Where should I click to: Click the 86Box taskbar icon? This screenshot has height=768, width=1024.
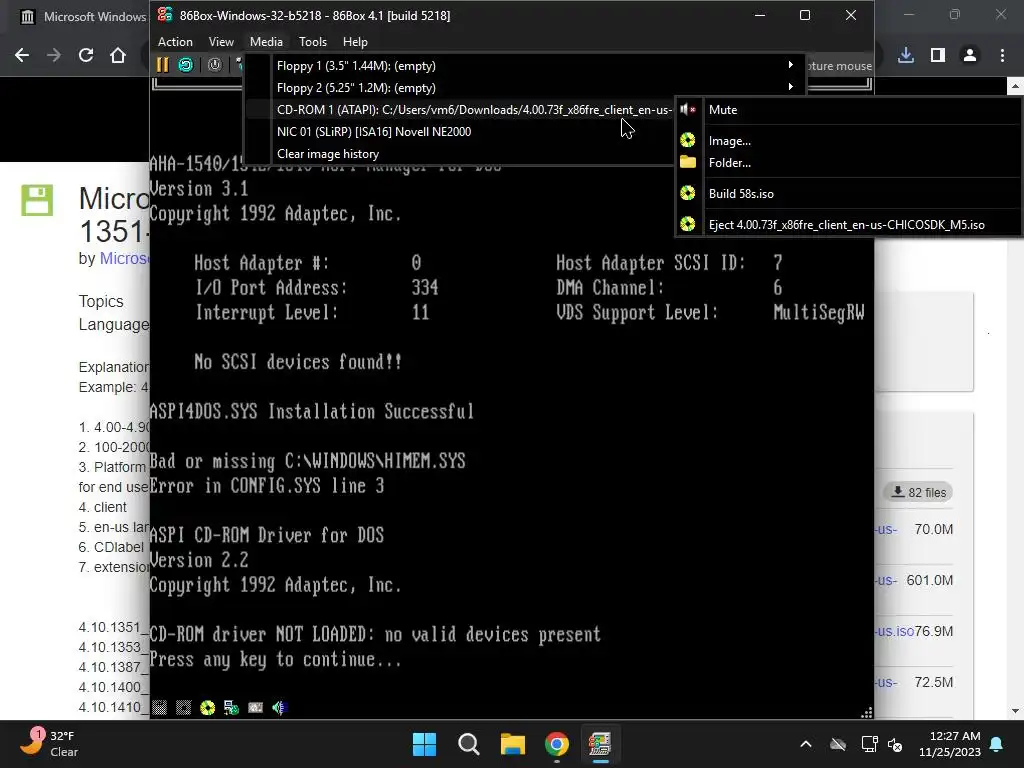pos(600,744)
